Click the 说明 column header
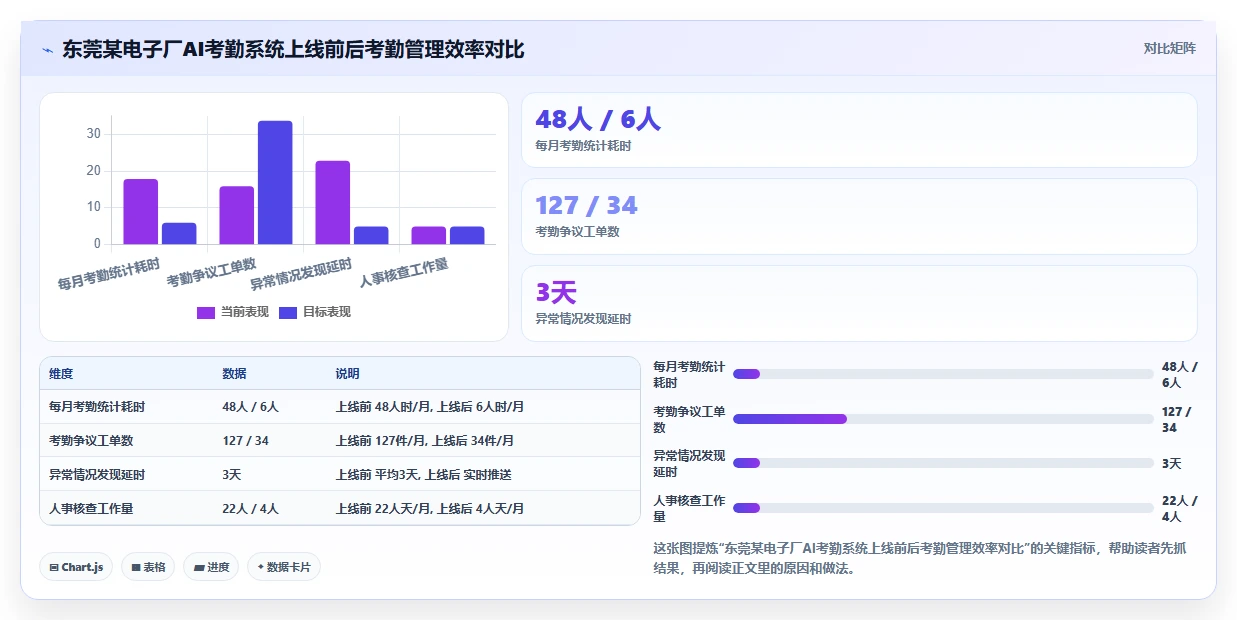This screenshot has width=1237, height=620. tap(347, 373)
